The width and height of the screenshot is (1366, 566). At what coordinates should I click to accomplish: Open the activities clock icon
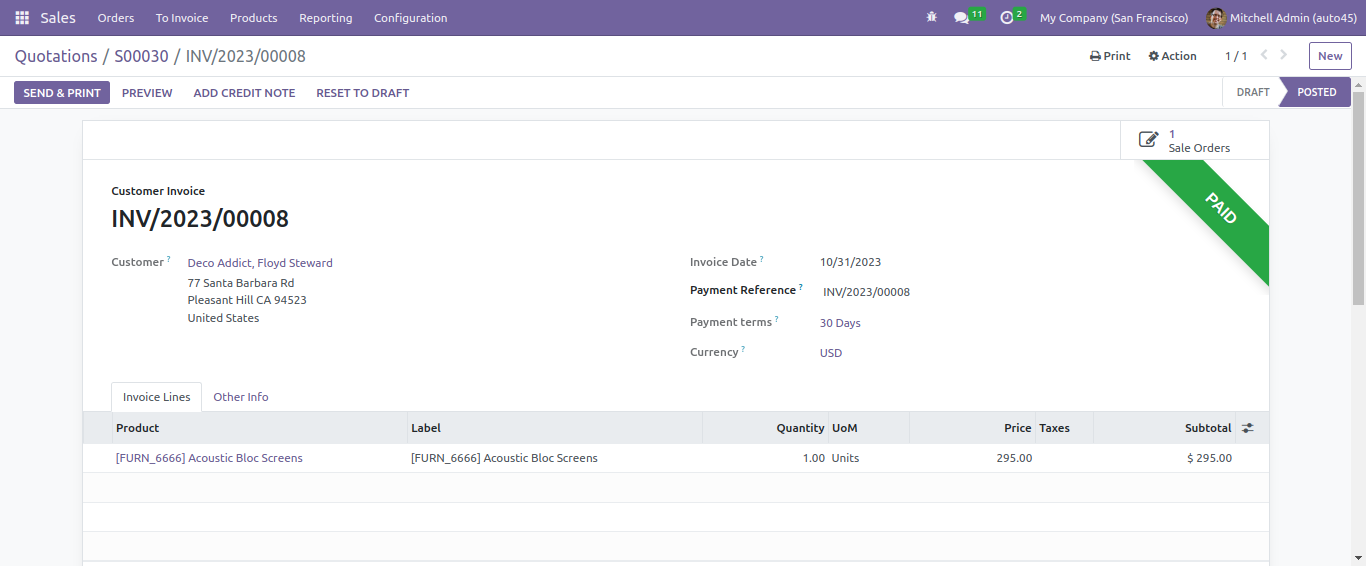coord(1007,18)
